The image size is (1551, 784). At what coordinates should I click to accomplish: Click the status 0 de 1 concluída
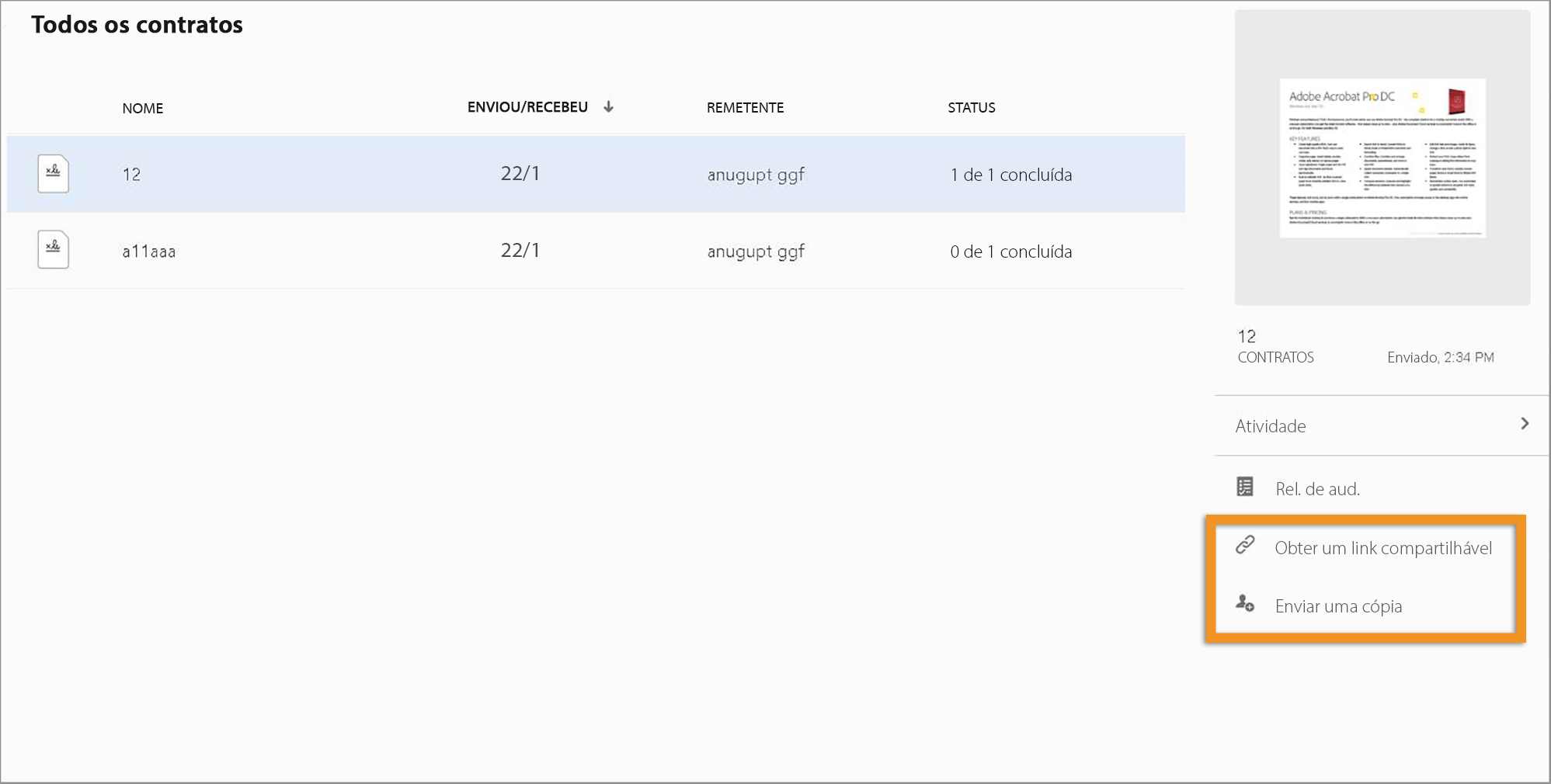1010,252
